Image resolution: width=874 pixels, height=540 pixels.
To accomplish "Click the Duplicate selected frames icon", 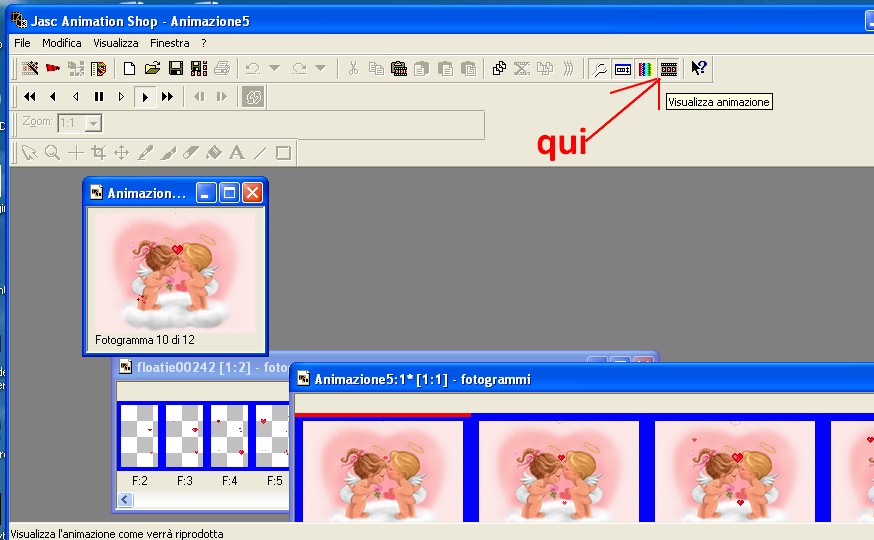I will pos(499,69).
